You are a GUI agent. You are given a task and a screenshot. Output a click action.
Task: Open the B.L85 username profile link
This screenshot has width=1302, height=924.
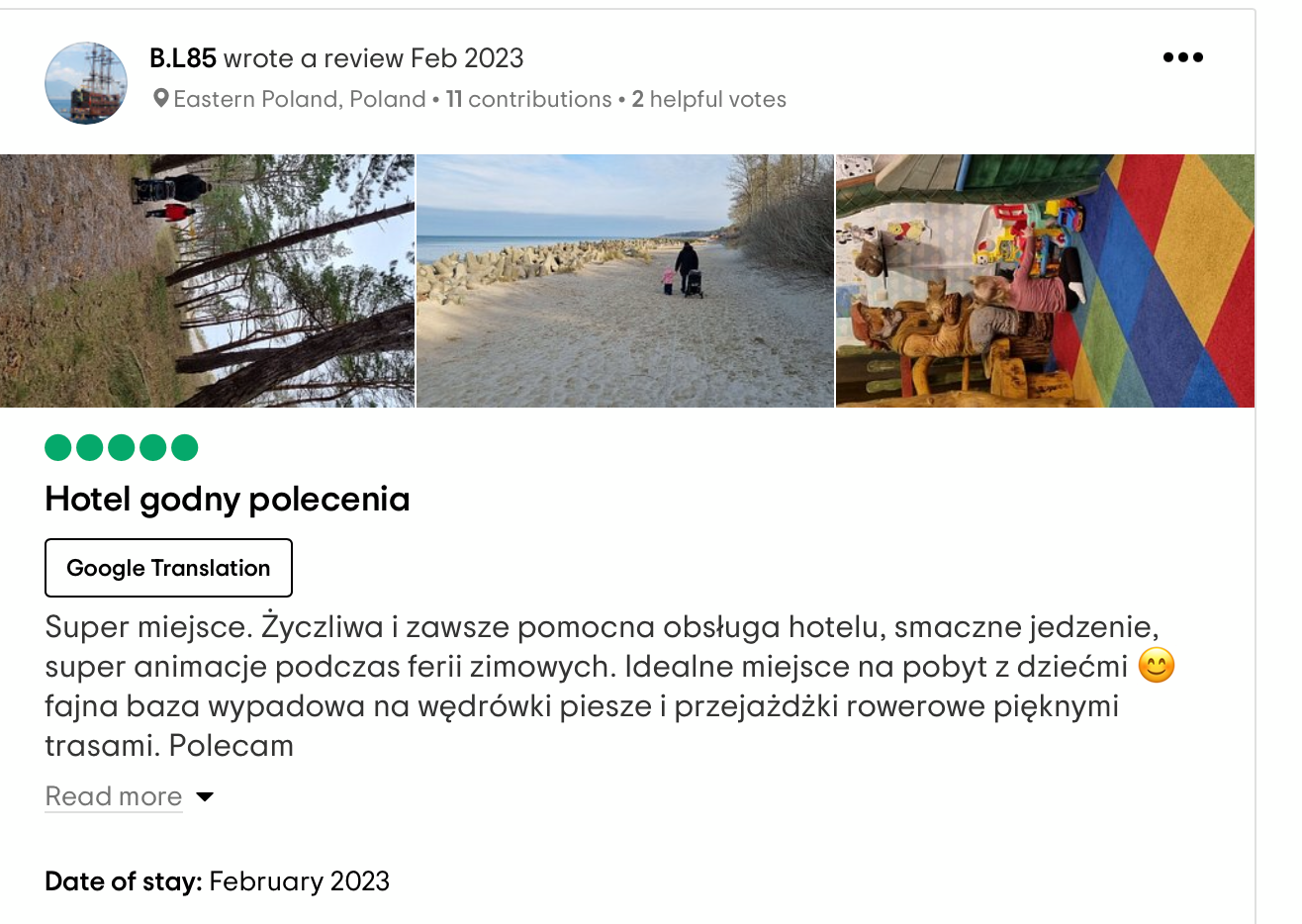[x=183, y=58]
